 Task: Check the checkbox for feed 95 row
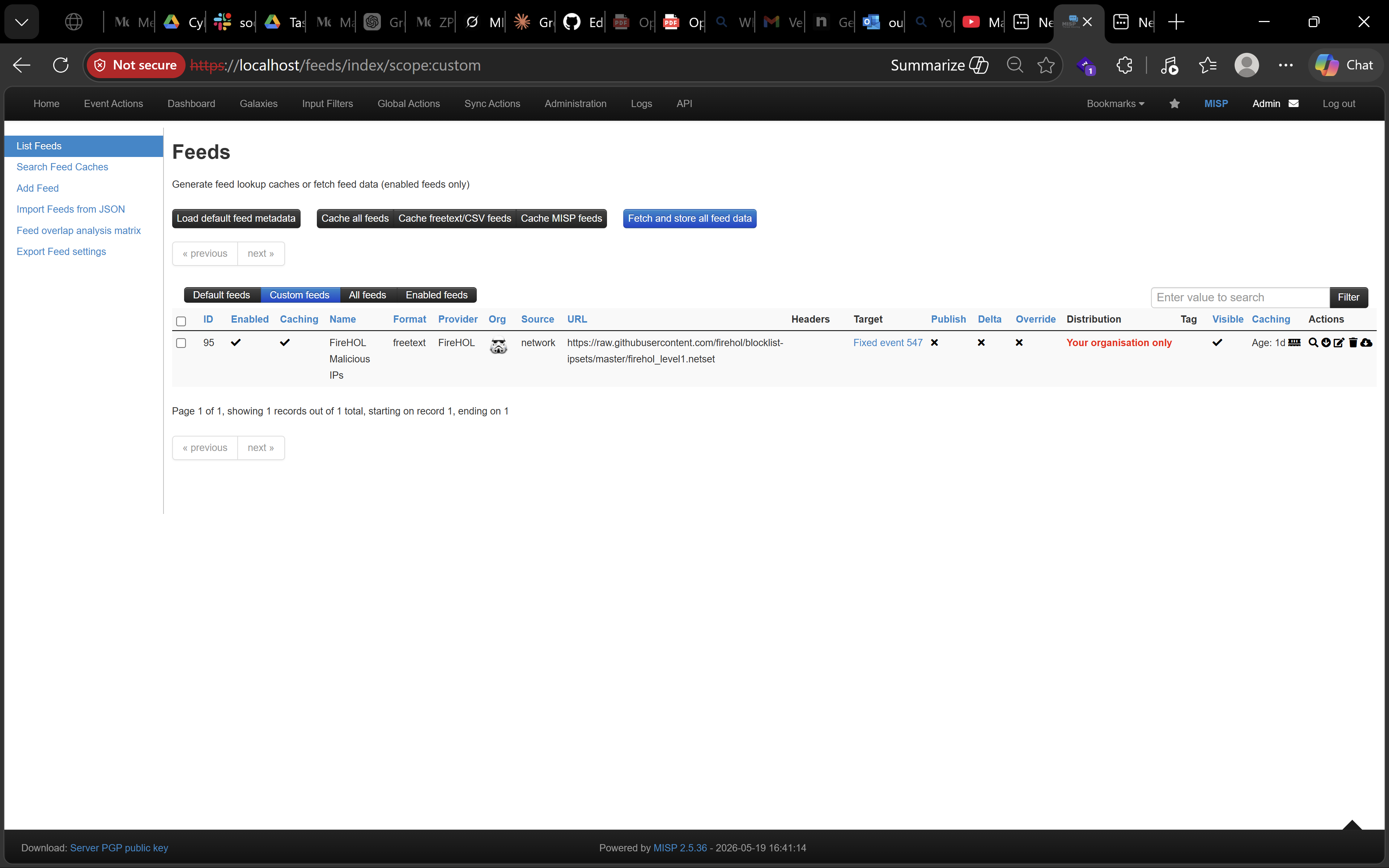tap(181, 343)
